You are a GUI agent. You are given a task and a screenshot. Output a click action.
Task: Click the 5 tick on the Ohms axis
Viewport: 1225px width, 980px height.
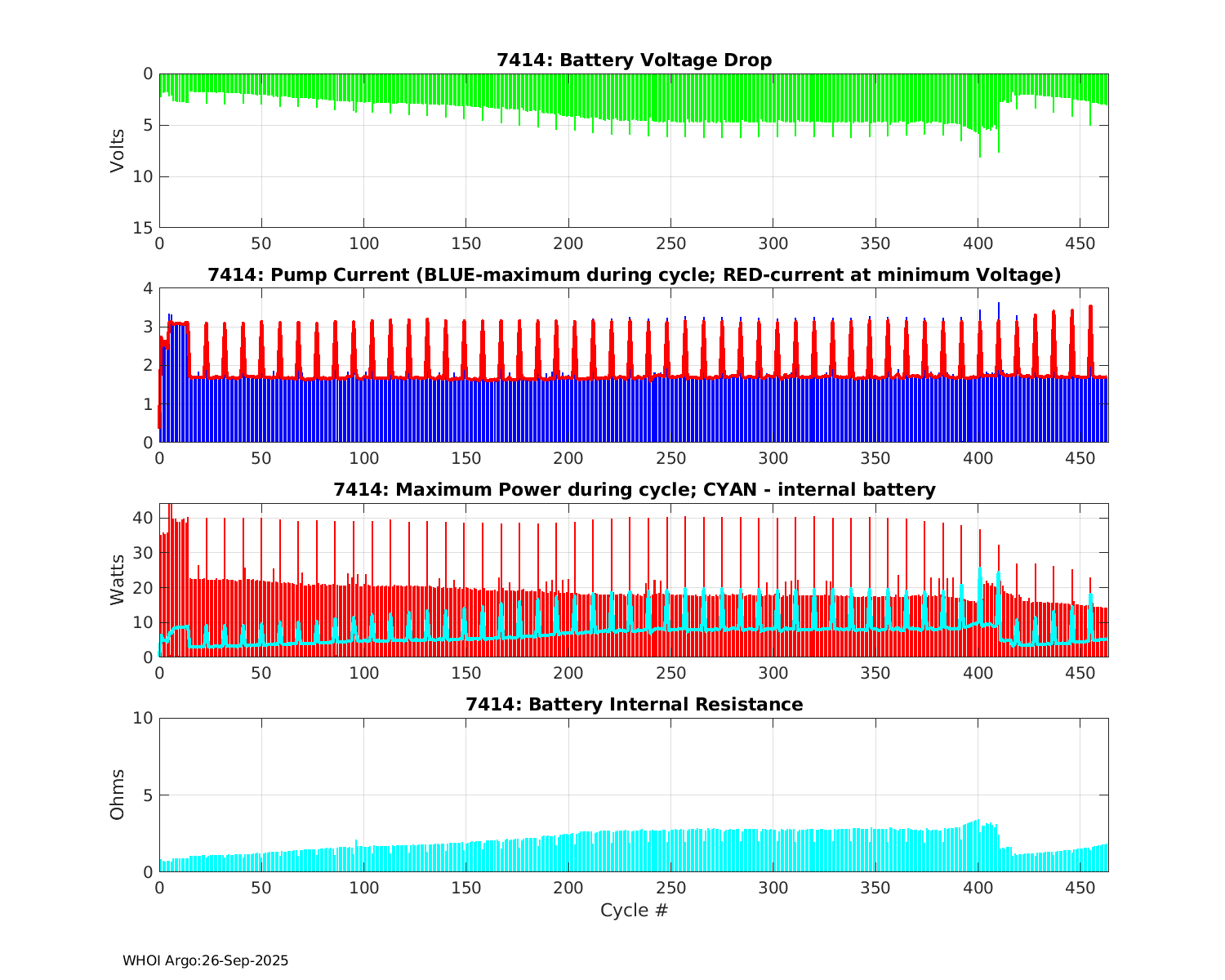148,795
